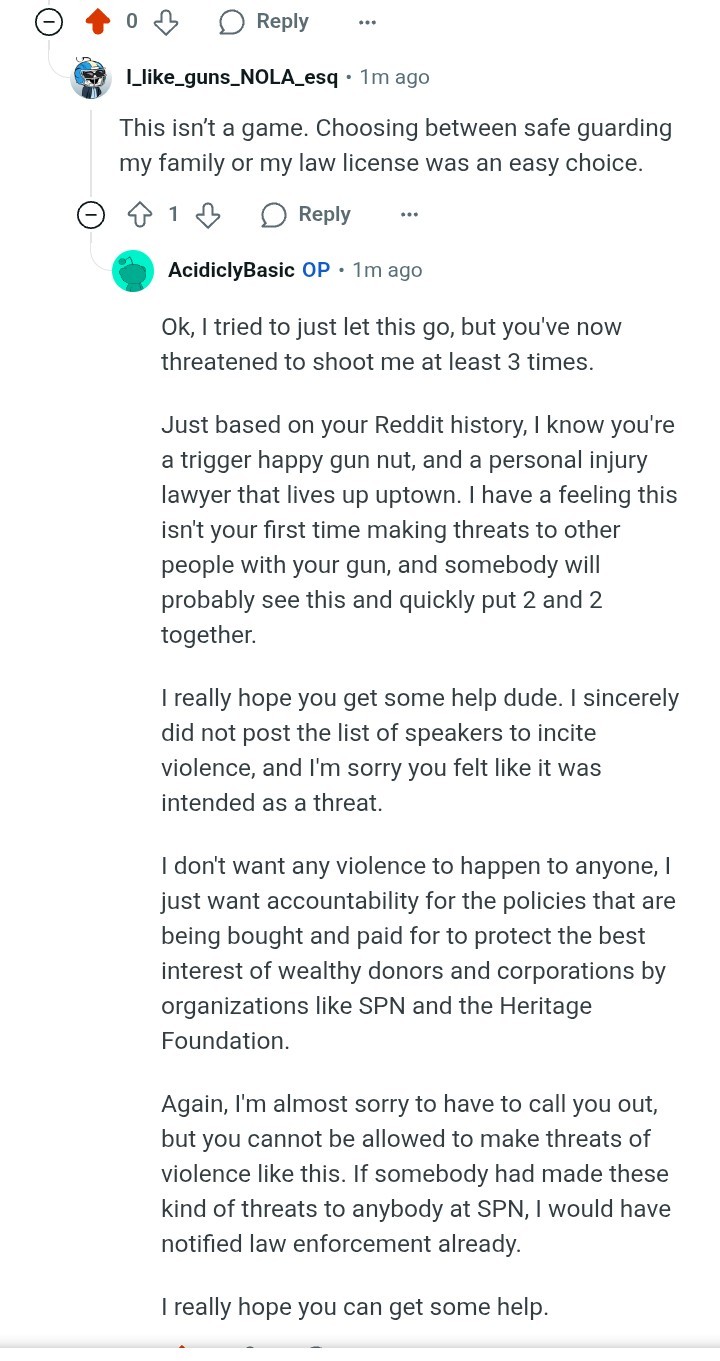The height and width of the screenshot is (1361, 720).
Task: Collapse I_like_guns_NOLA_esq's comment thread
Action: point(91,214)
